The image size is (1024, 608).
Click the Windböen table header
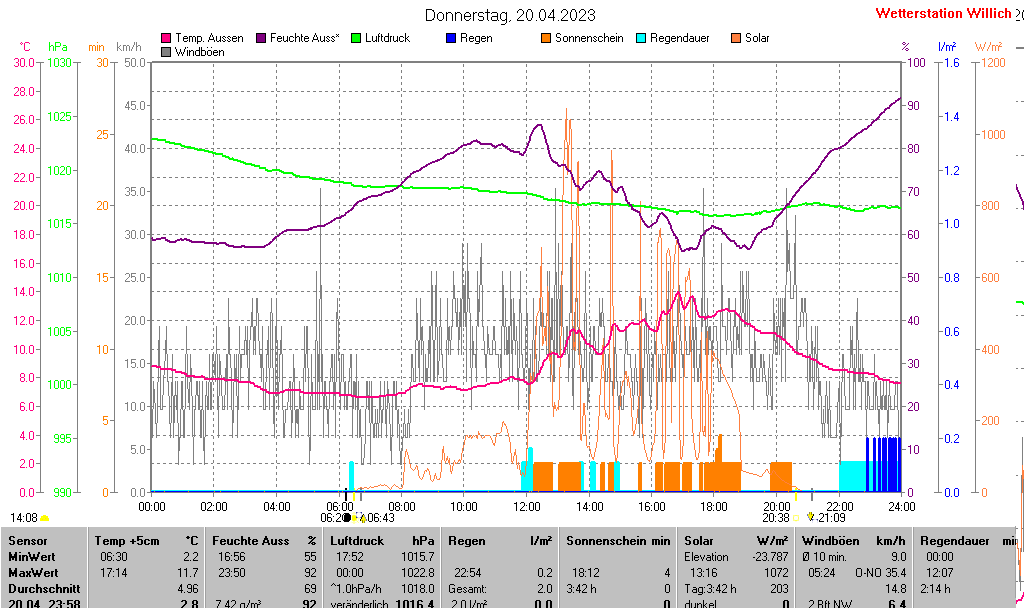pos(830,541)
